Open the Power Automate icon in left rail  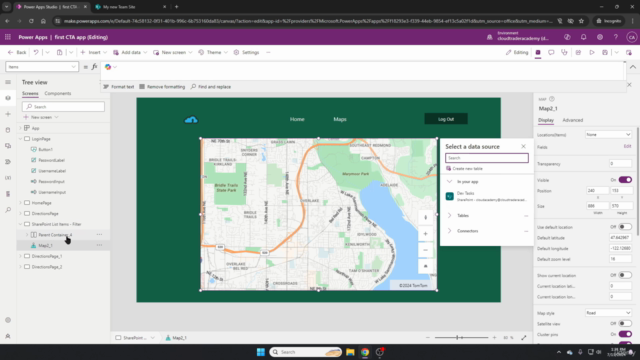click(8, 162)
